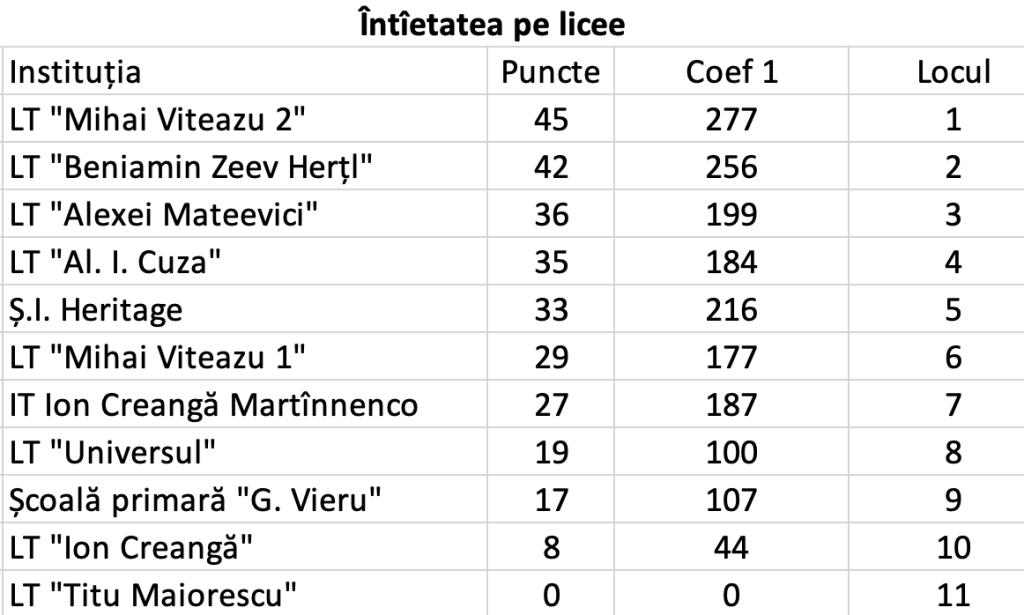Image resolution: width=1024 pixels, height=615 pixels.
Task: Select the Coef 1 value 256
Action: click(732, 167)
